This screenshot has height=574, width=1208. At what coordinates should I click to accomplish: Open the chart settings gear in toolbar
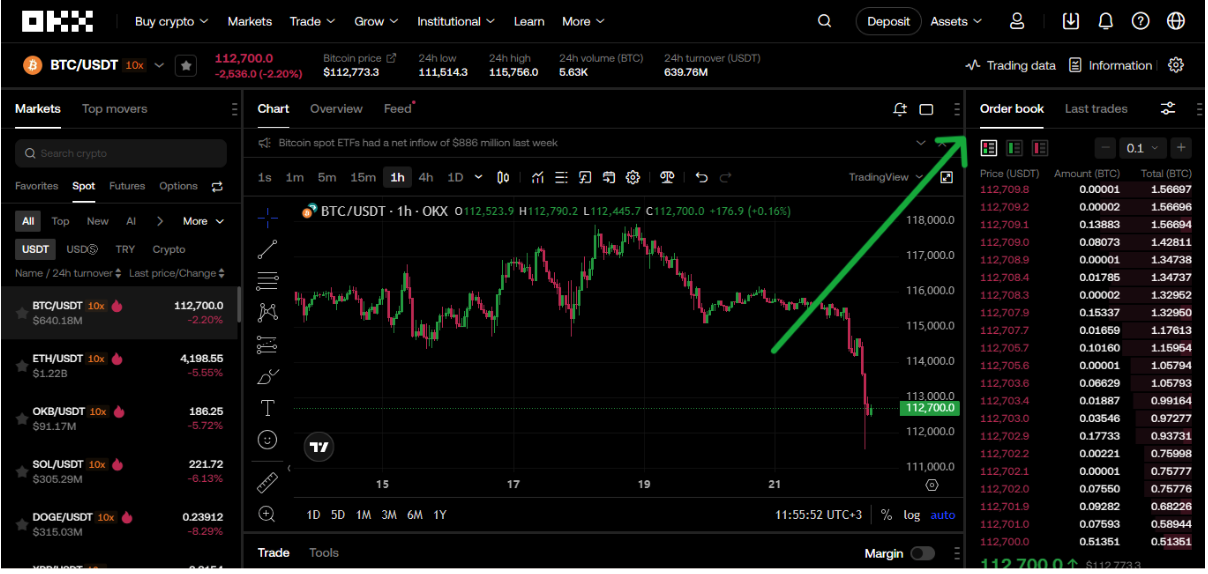click(633, 177)
